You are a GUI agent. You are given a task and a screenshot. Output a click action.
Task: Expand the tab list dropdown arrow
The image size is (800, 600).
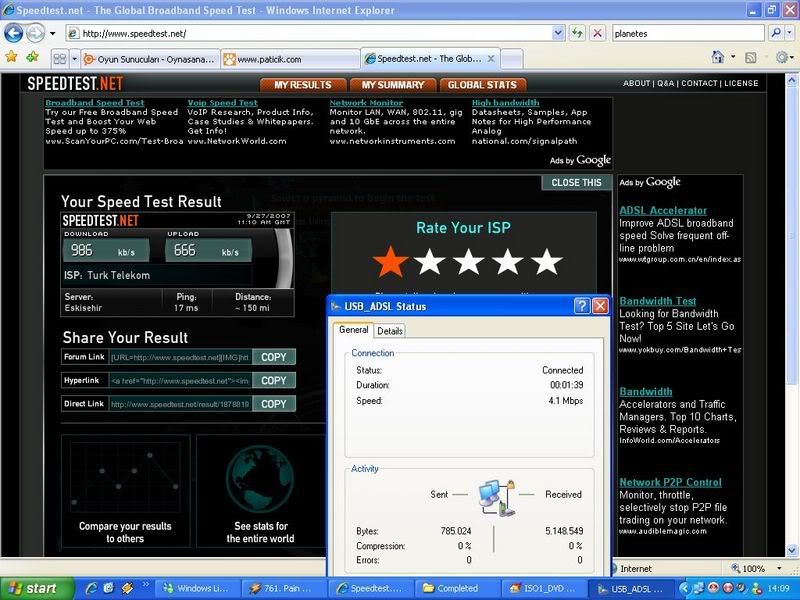tap(74, 59)
